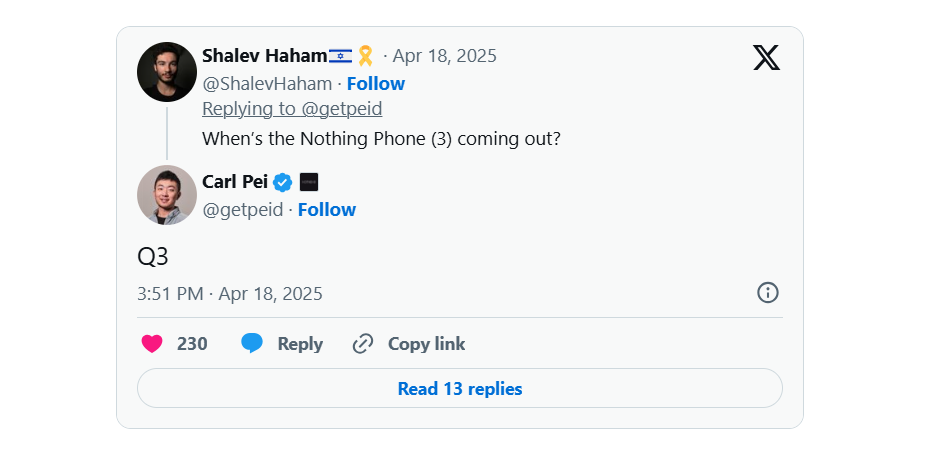Open the Replying to @getpeid link
The width and height of the screenshot is (927, 467).
tap(292, 109)
